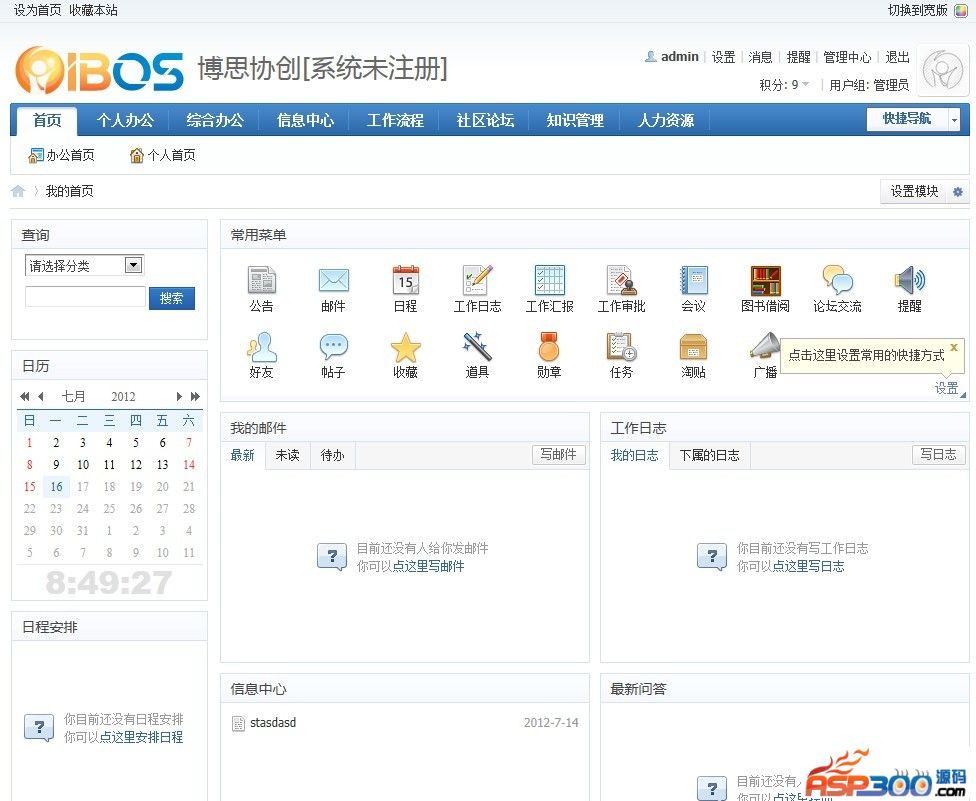Viewport: 976px width, 801px height.
Task: Go to next year in calendar
Action: click(195, 396)
